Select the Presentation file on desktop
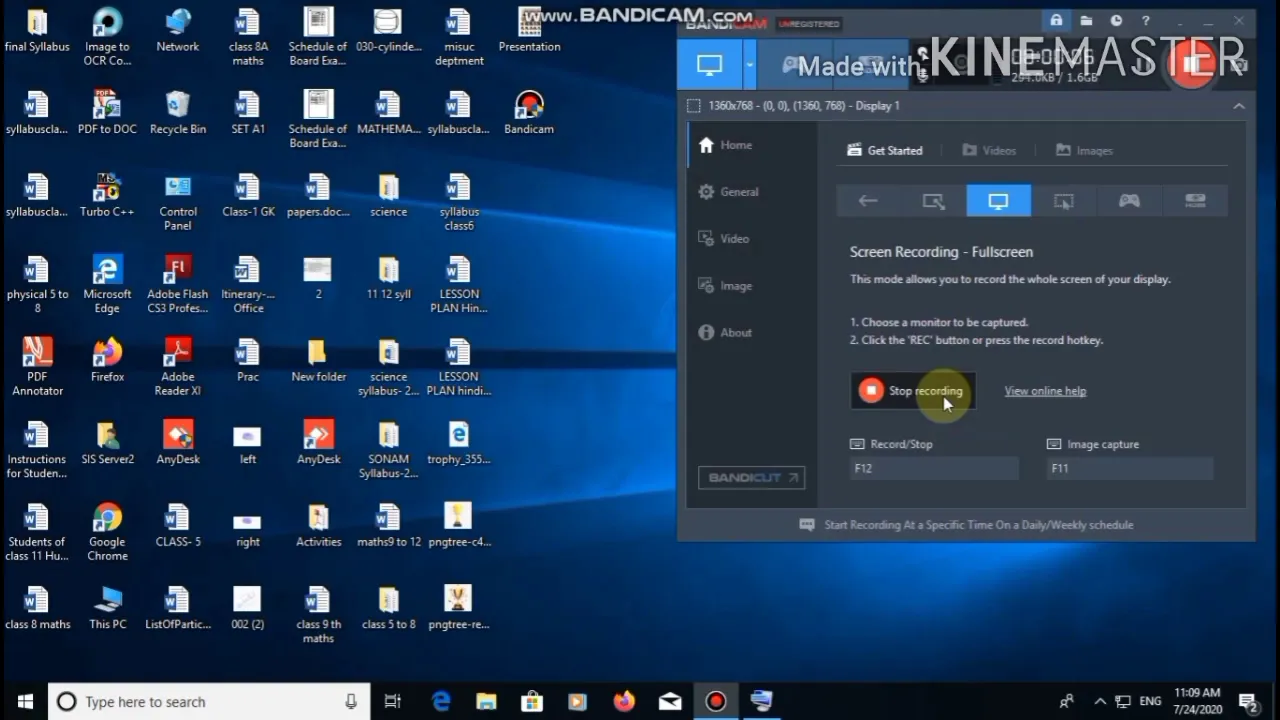This screenshot has width=1280, height=720. tap(529, 30)
